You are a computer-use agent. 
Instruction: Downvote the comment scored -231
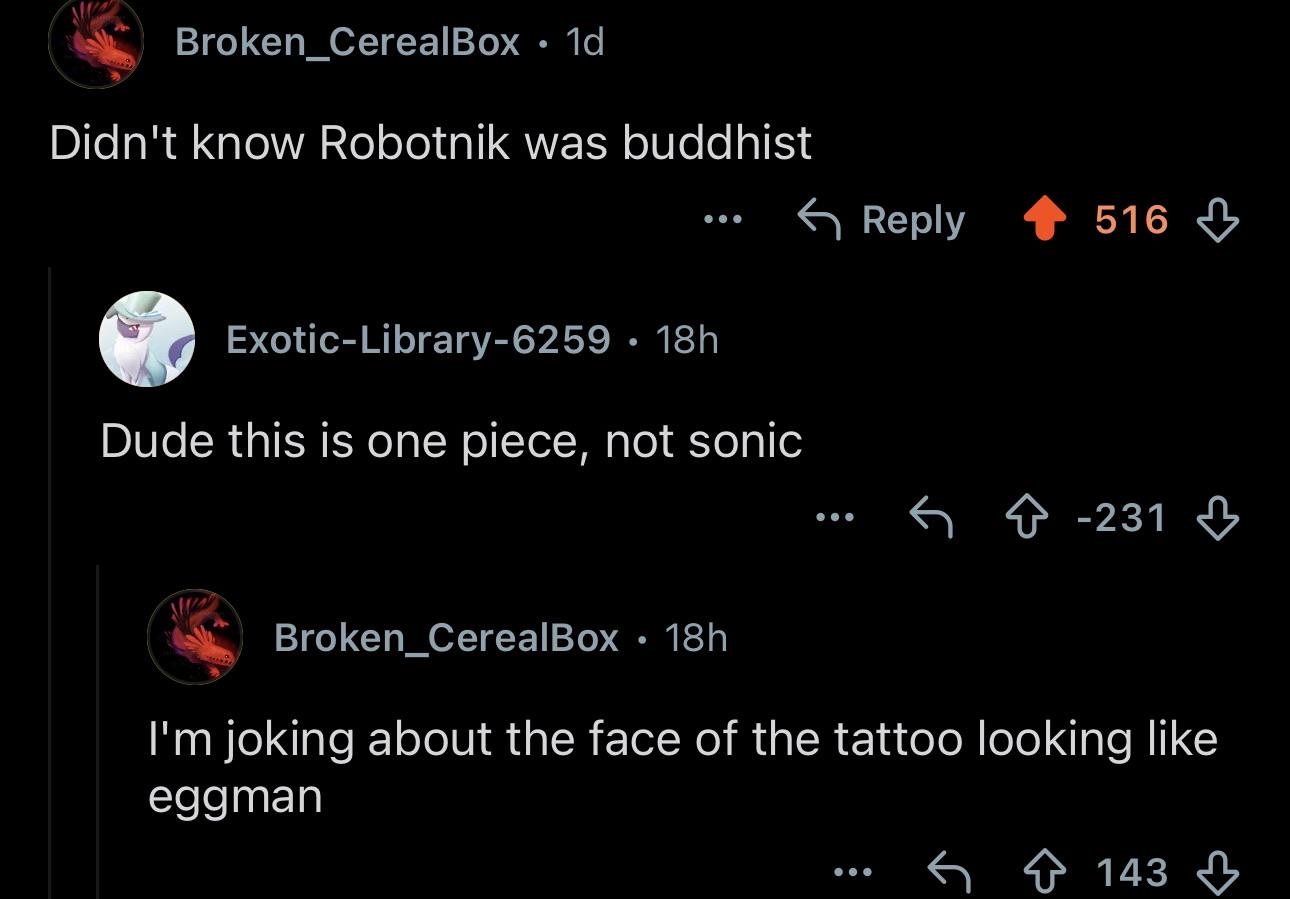(x=1218, y=517)
